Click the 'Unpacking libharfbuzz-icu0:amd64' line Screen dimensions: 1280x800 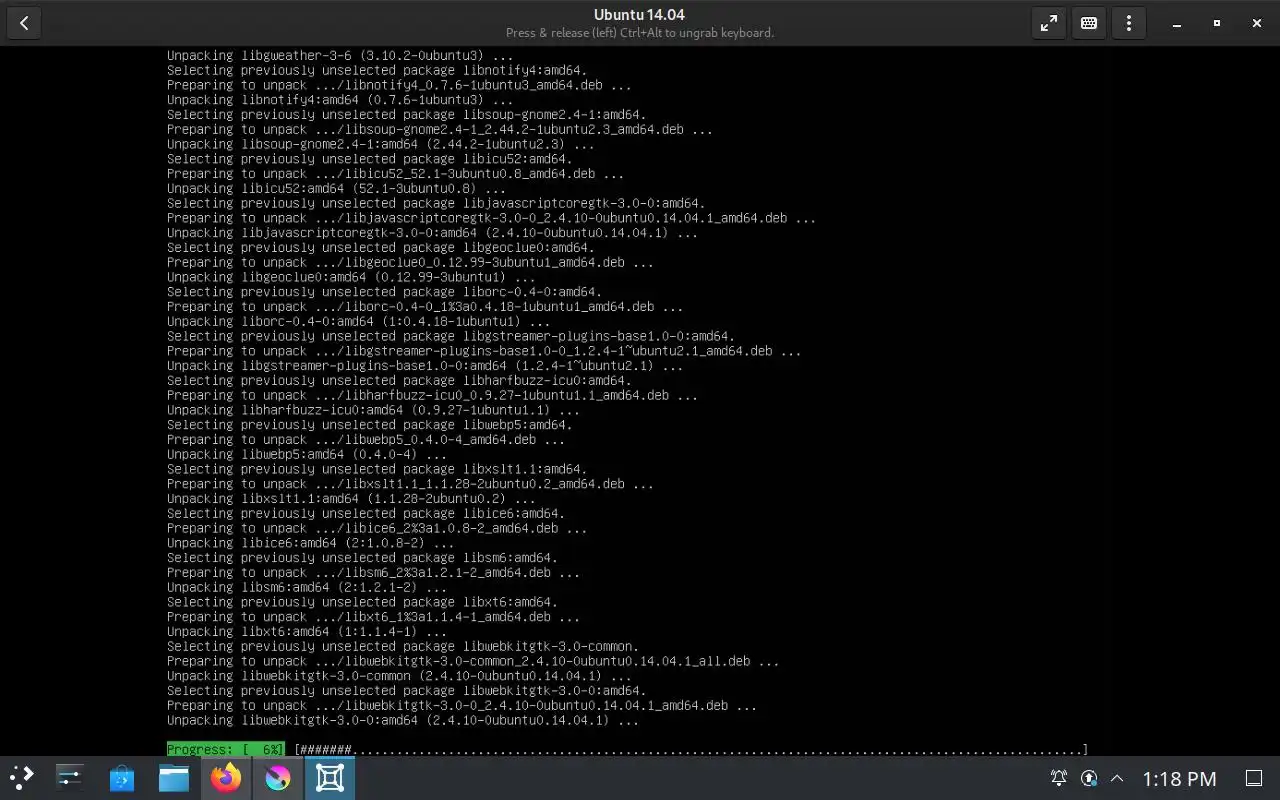(373, 410)
